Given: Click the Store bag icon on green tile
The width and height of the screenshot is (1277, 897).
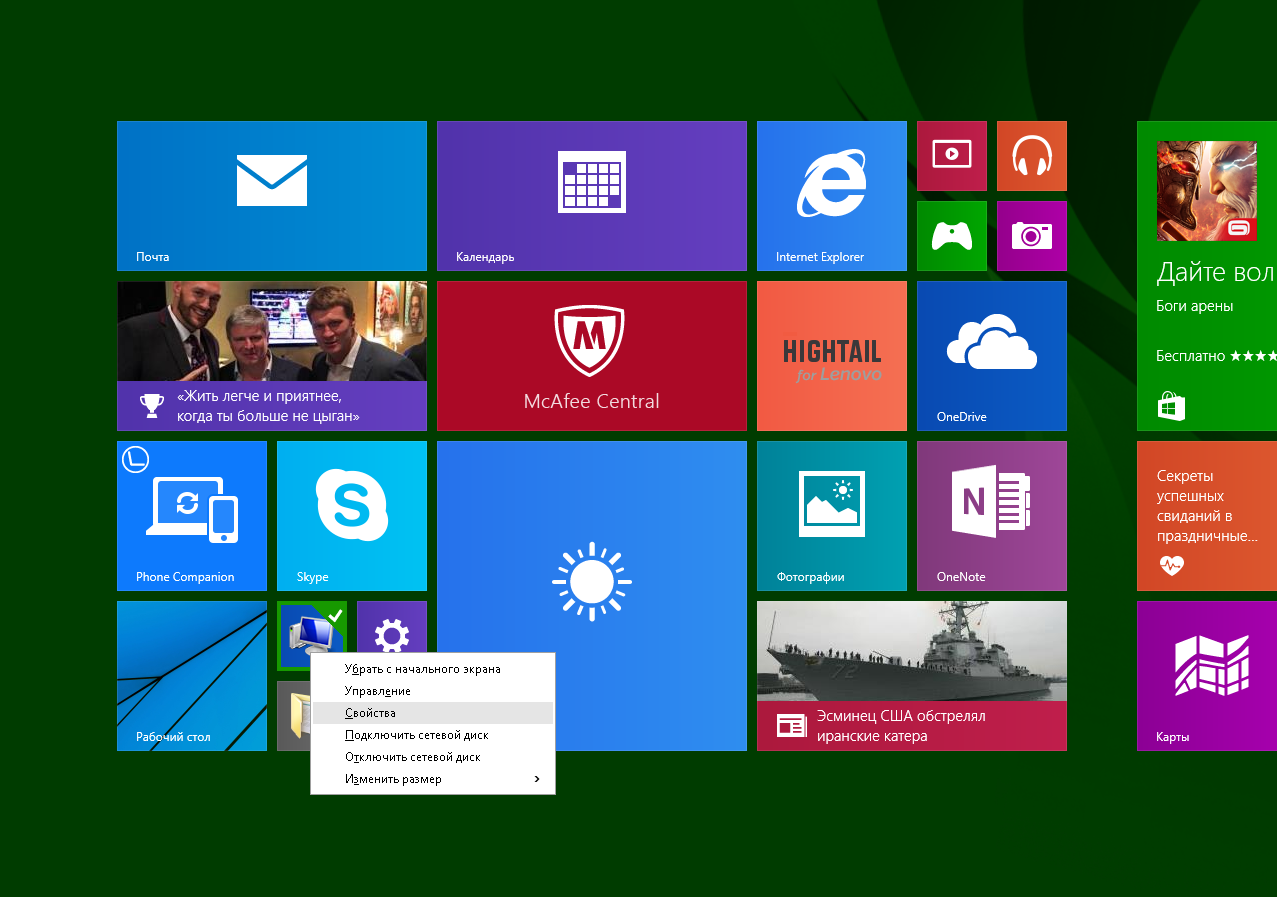Looking at the screenshot, I should click(1171, 405).
